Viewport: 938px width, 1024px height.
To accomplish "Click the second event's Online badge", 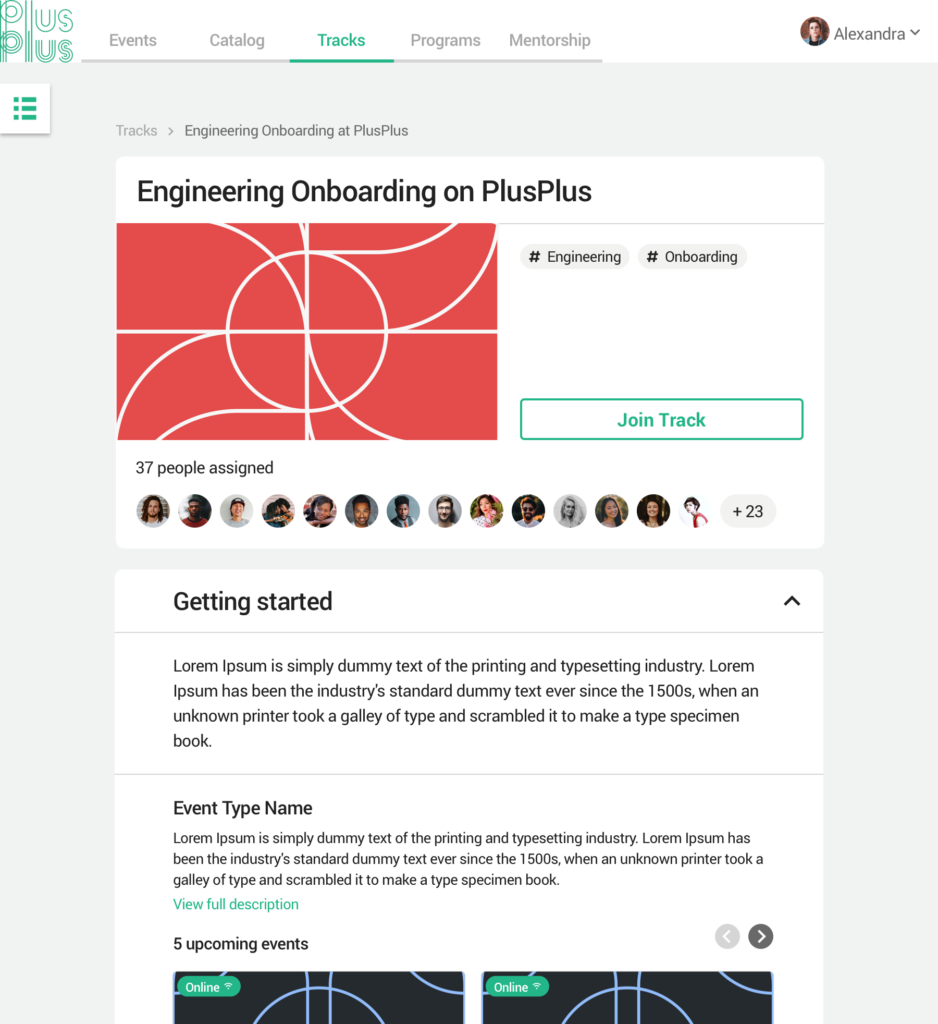I will click(517, 987).
